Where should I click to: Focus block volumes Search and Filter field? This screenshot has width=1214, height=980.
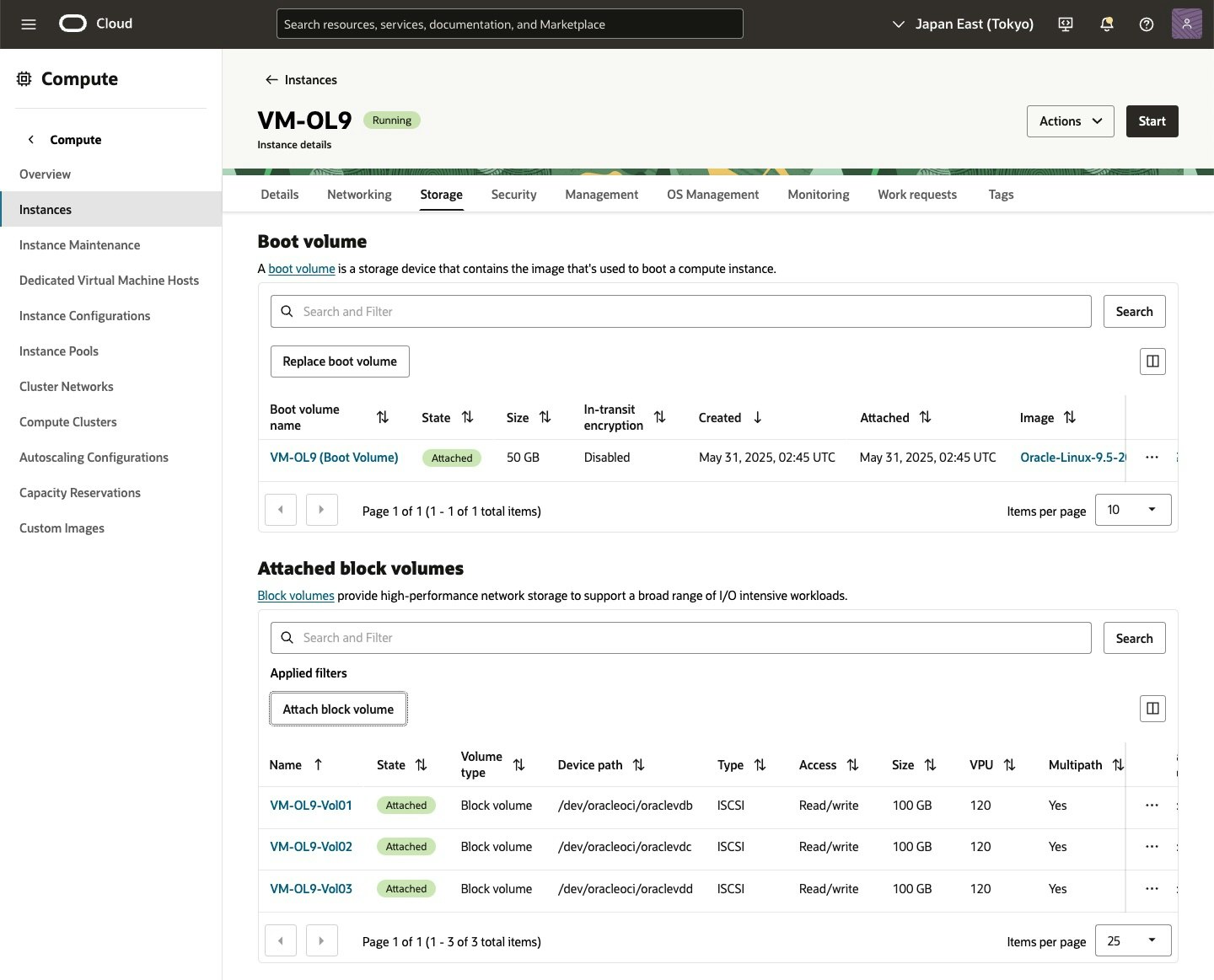tap(681, 638)
